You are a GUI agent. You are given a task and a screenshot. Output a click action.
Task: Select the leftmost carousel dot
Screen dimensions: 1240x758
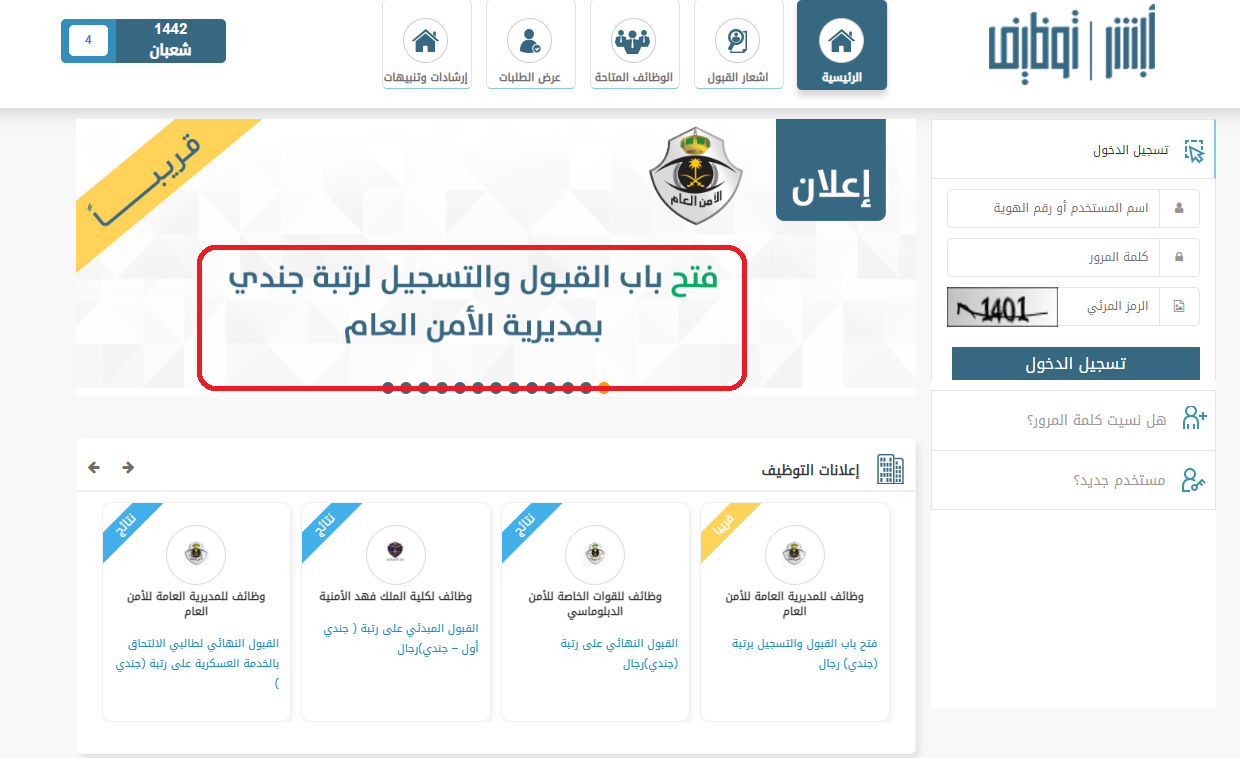388,388
